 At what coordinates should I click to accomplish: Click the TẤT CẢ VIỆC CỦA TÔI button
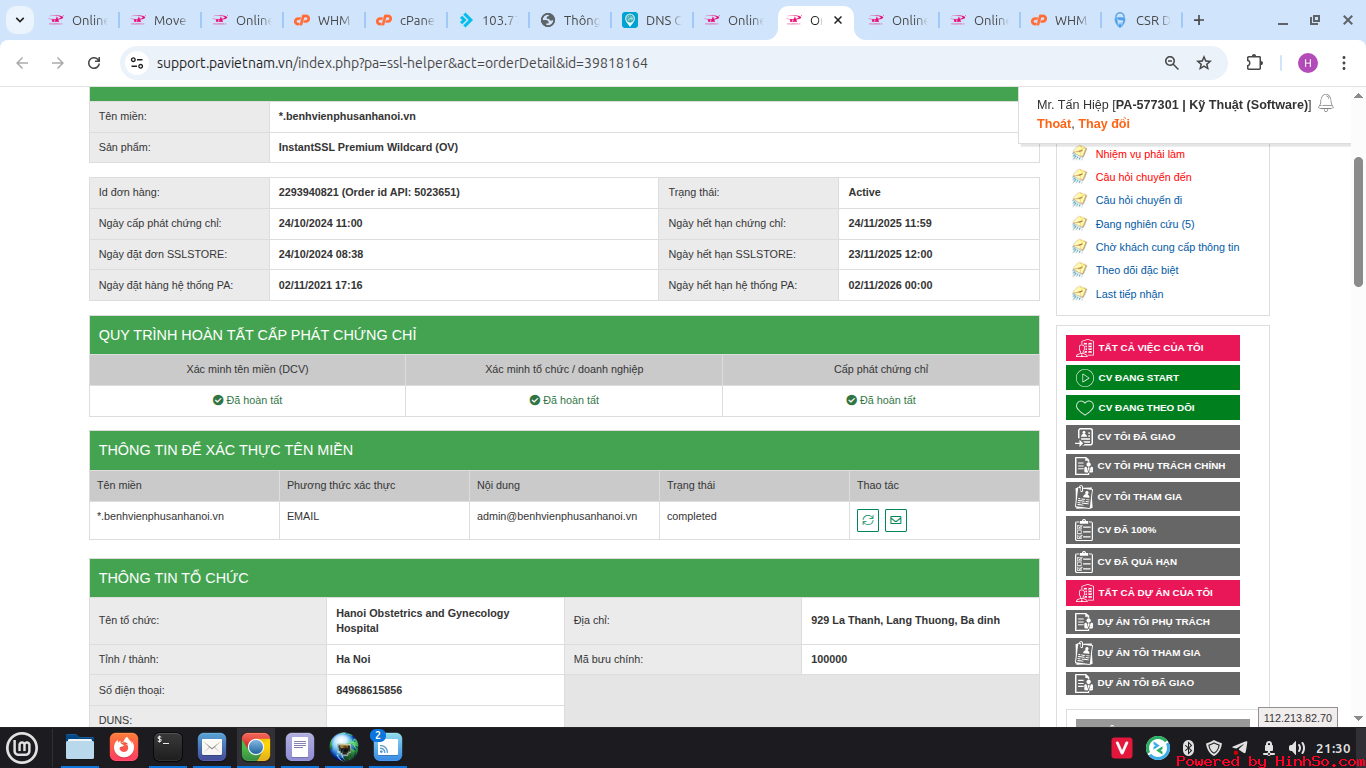(1152, 348)
